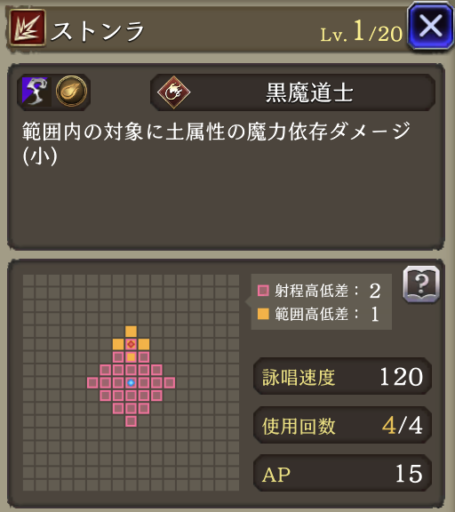The height and width of the screenshot is (512, 455).
Task: Click the blue caster center tile
Action: pyautogui.click(x=131, y=383)
